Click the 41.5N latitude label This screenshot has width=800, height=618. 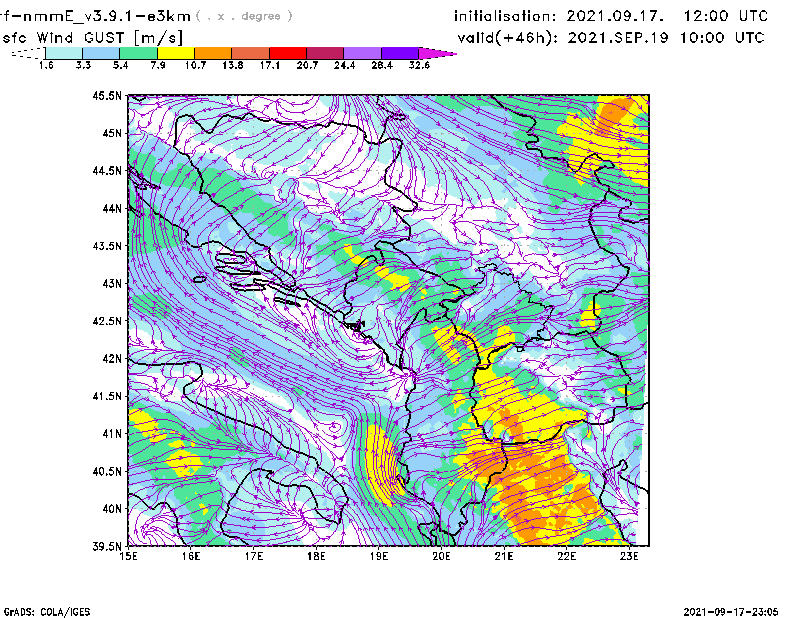tap(107, 396)
